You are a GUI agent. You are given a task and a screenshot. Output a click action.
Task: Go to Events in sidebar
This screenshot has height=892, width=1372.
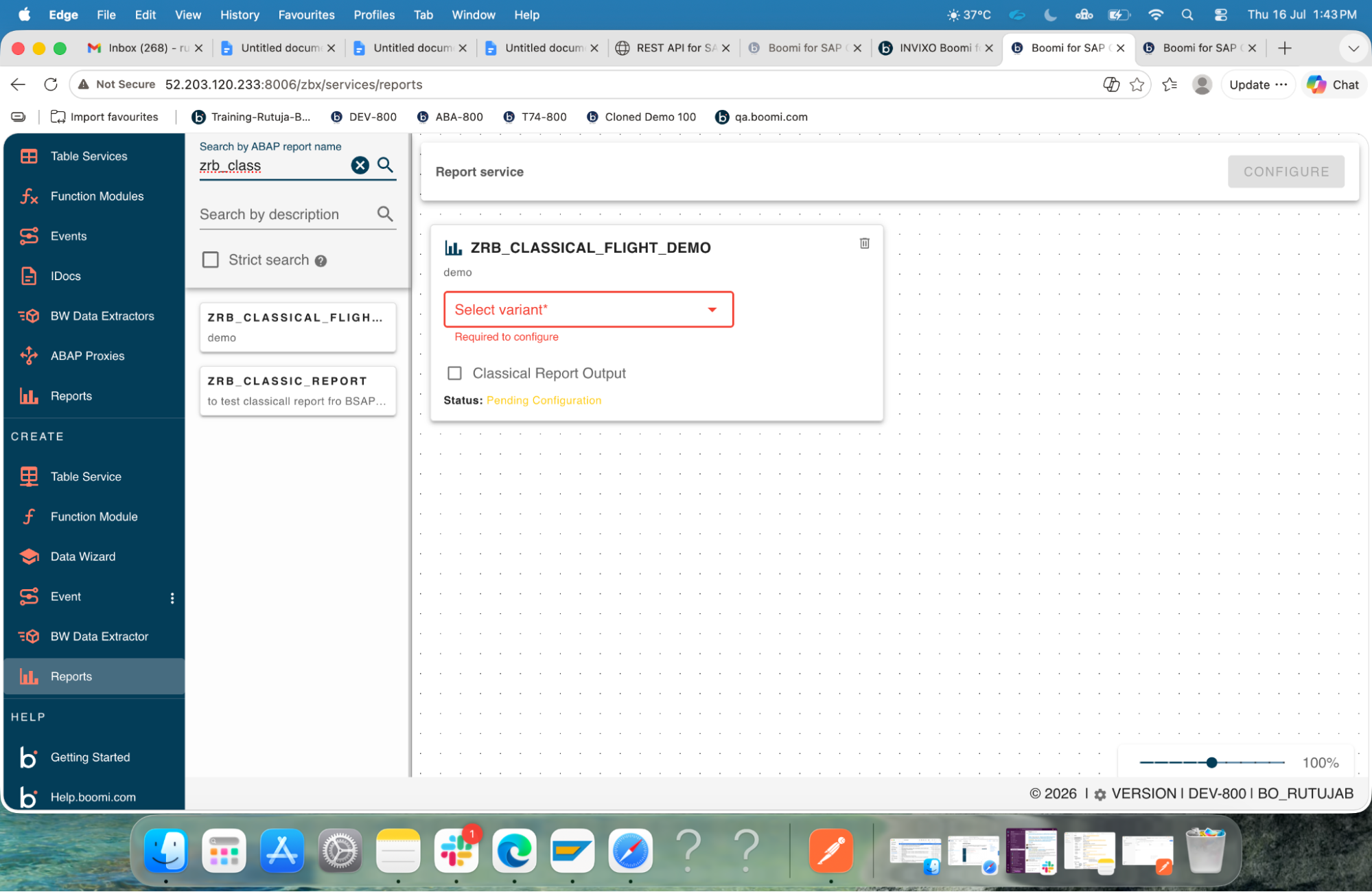point(69,236)
